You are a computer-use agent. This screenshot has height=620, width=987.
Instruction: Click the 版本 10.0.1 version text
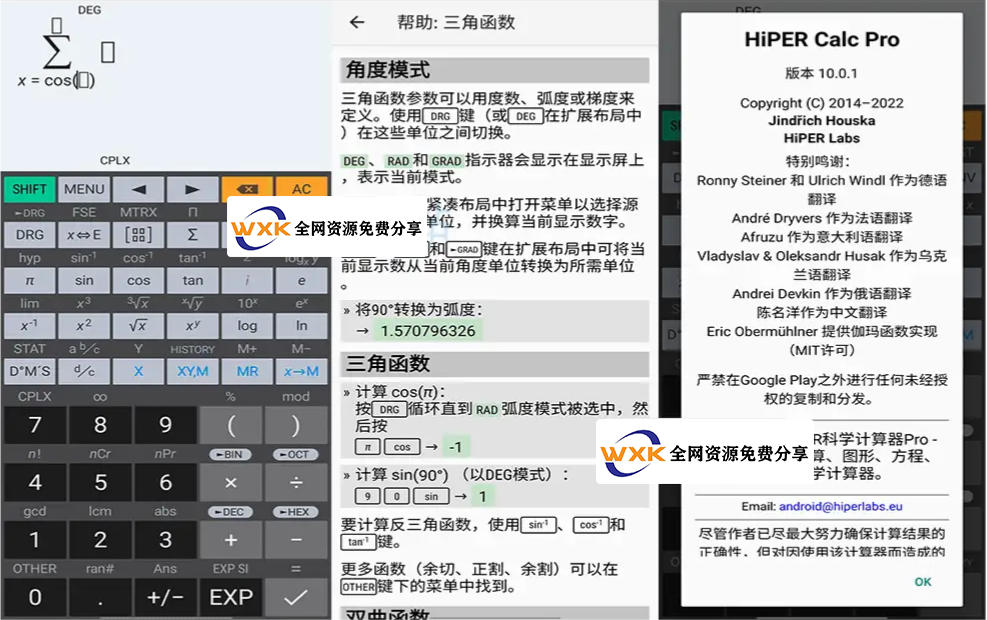coord(821,74)
